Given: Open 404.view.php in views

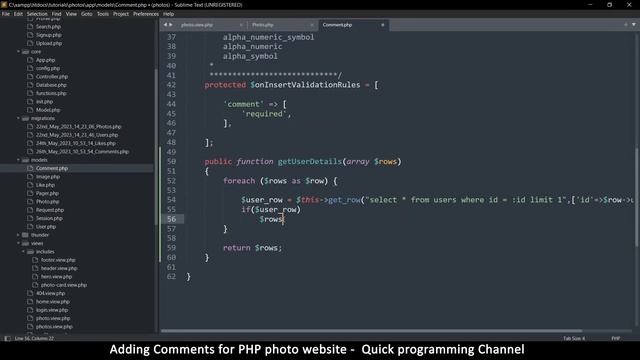Looking at the screenshot, I should [x=51, y=293].
